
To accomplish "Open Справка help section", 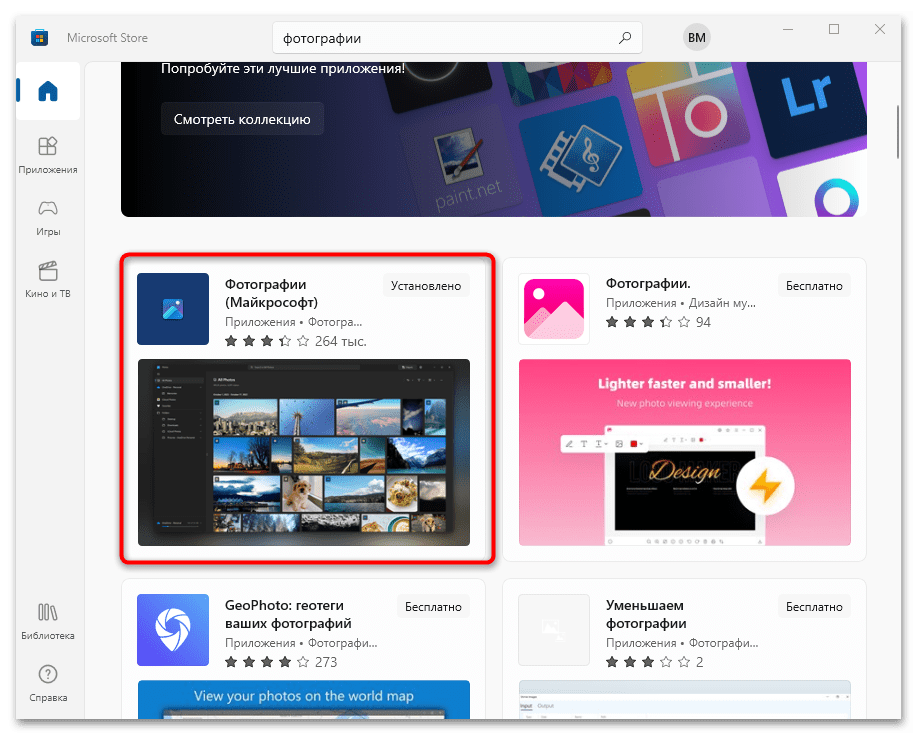I will pyautogui.click(x=48, y=684).
